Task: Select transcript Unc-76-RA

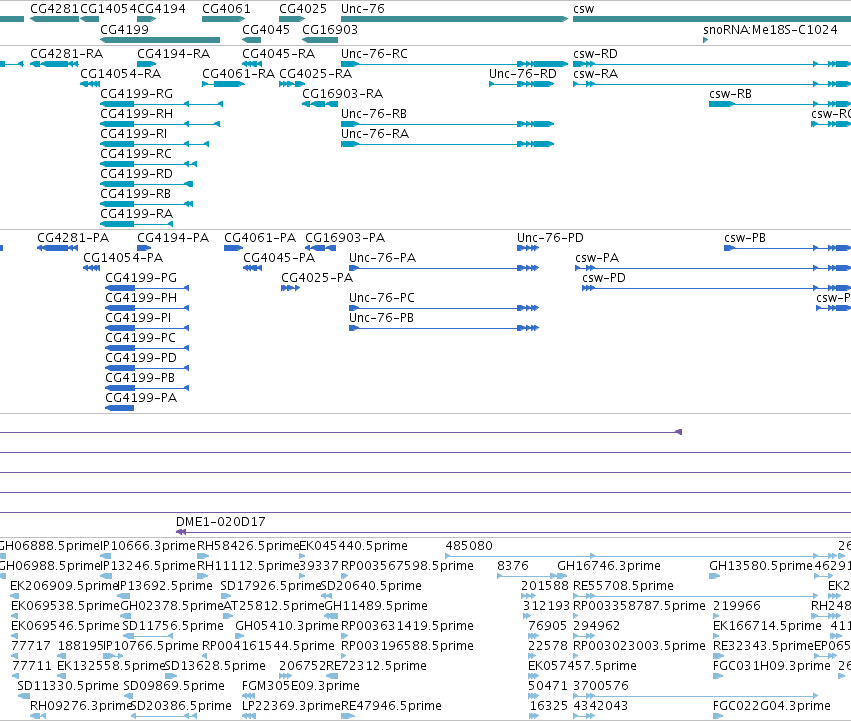Action: [374, 134]
